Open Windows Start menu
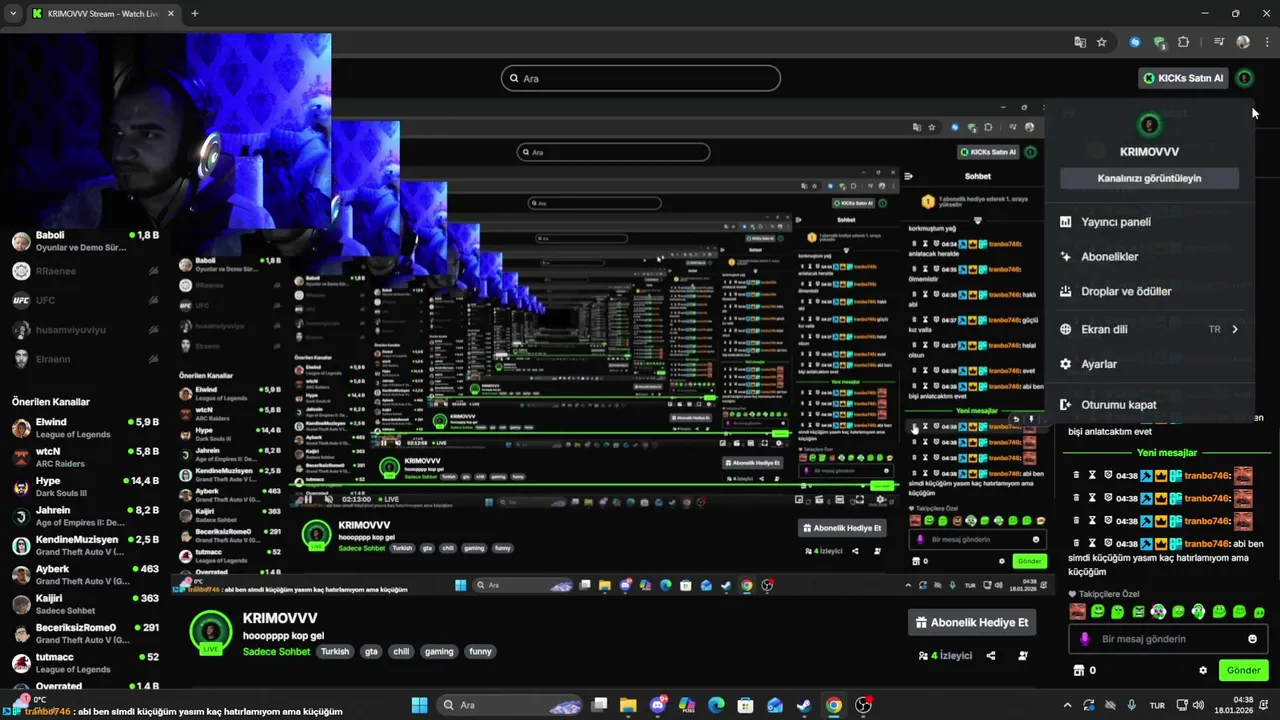This screenshot has width=1280, height=720. (x=419, y=705)
